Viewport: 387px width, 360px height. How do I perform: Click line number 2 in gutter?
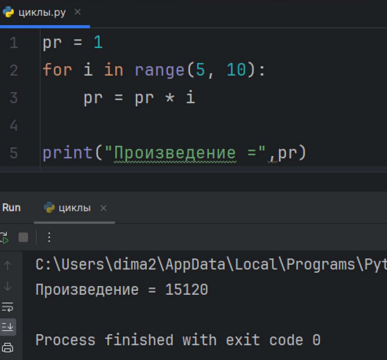click(x=14, y=70)
